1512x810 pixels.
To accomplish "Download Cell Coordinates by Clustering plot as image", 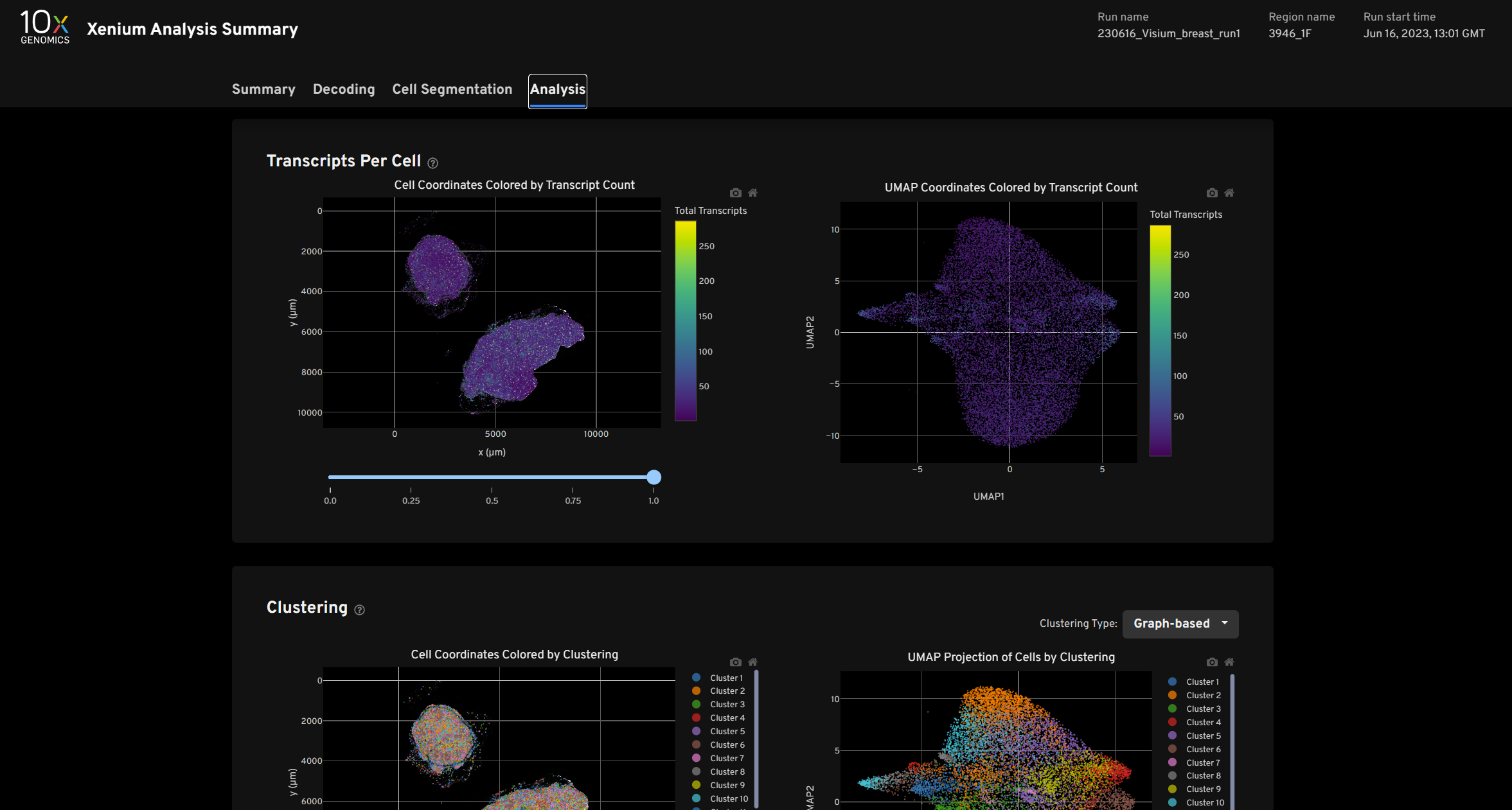I will tap(735, 662).
